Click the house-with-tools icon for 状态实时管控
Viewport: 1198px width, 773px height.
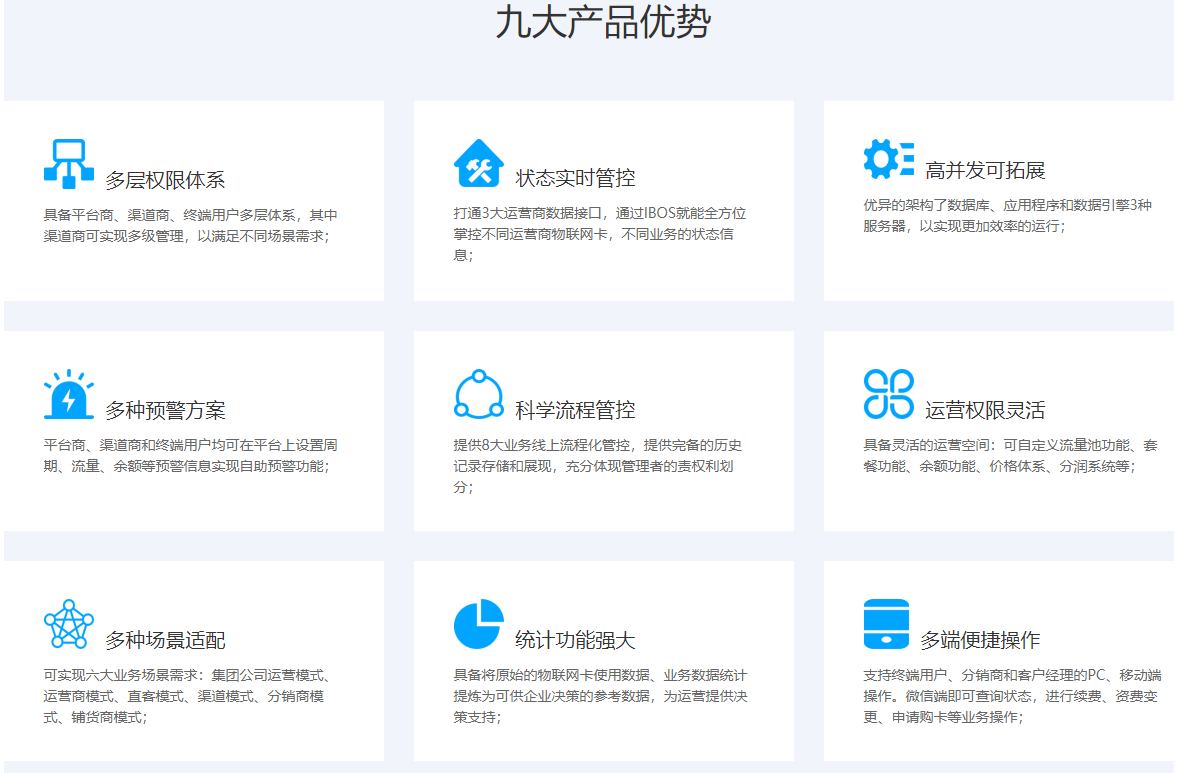(x=477, y=162)
